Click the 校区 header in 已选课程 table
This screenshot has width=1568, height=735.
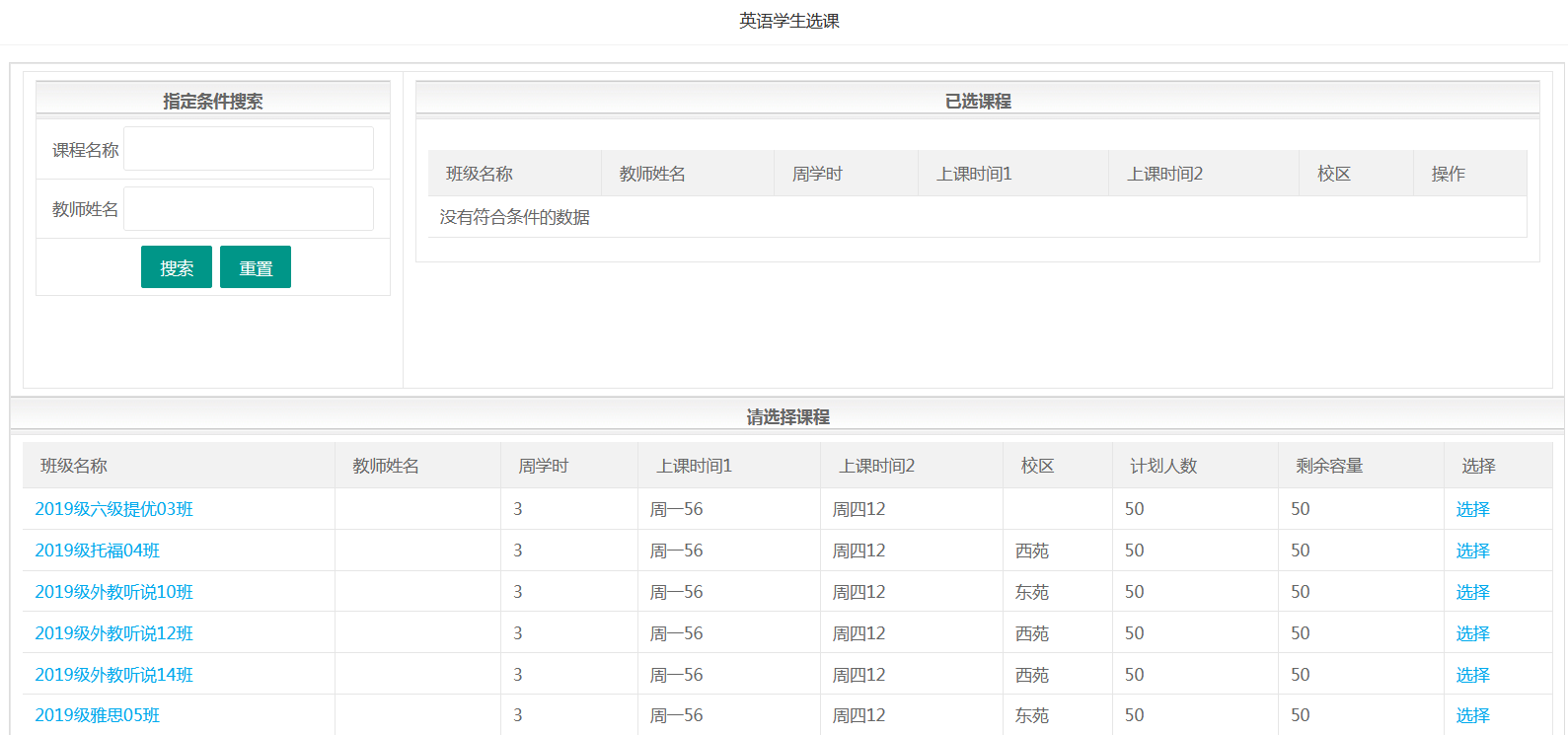1333,174
